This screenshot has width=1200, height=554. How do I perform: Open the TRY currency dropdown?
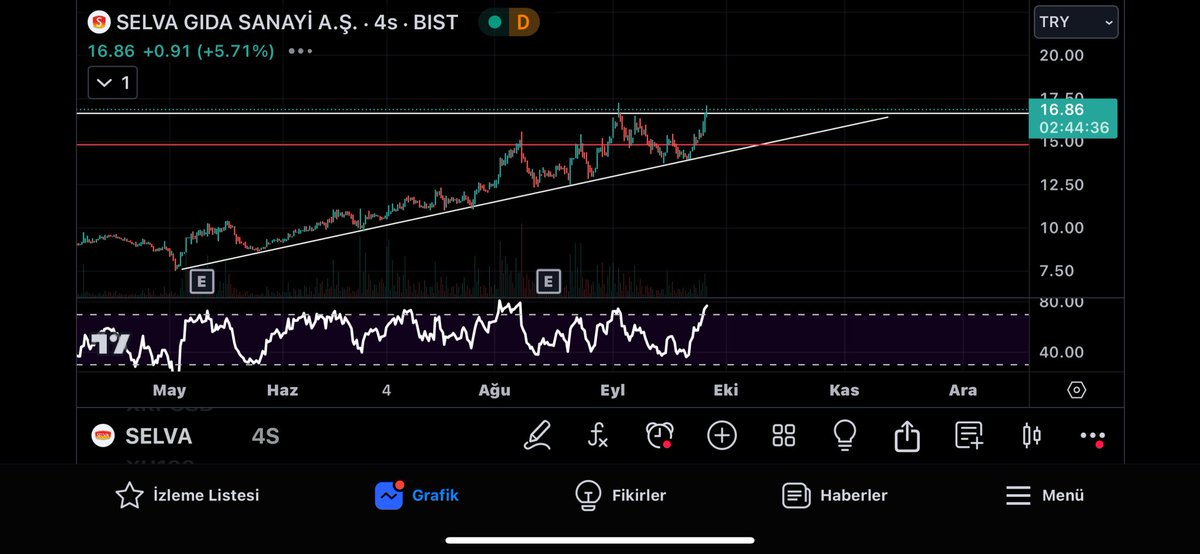coord(1076,21)
